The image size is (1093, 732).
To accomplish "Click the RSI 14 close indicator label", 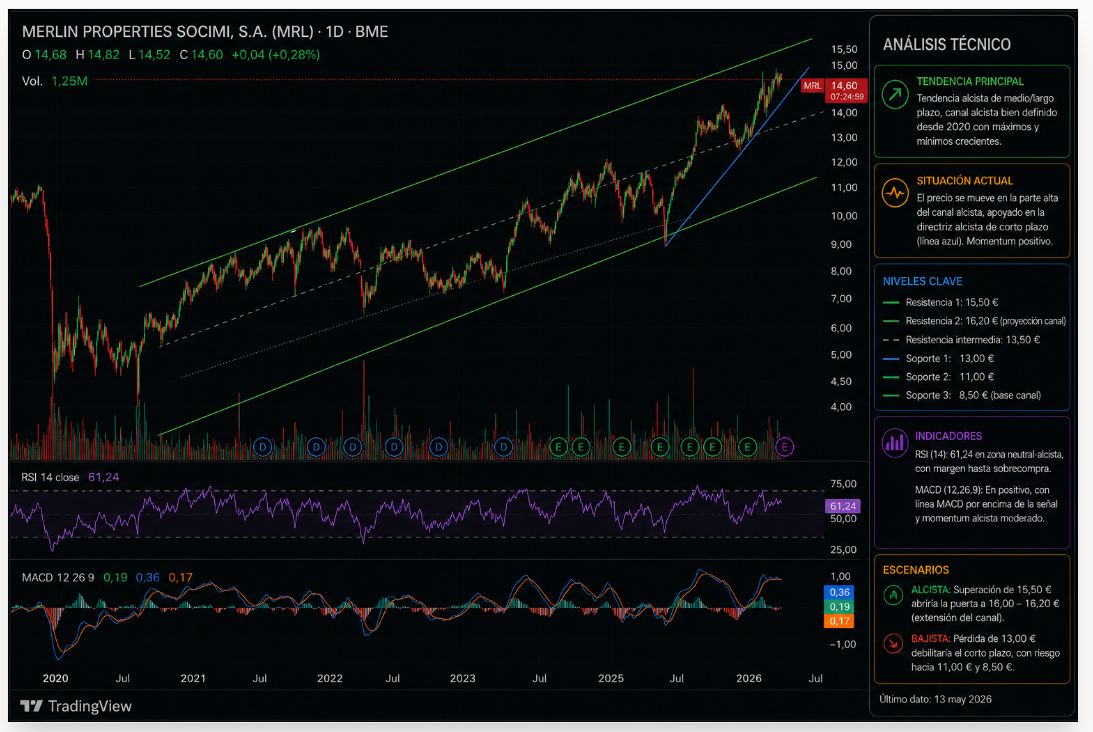I will [50, 478].
